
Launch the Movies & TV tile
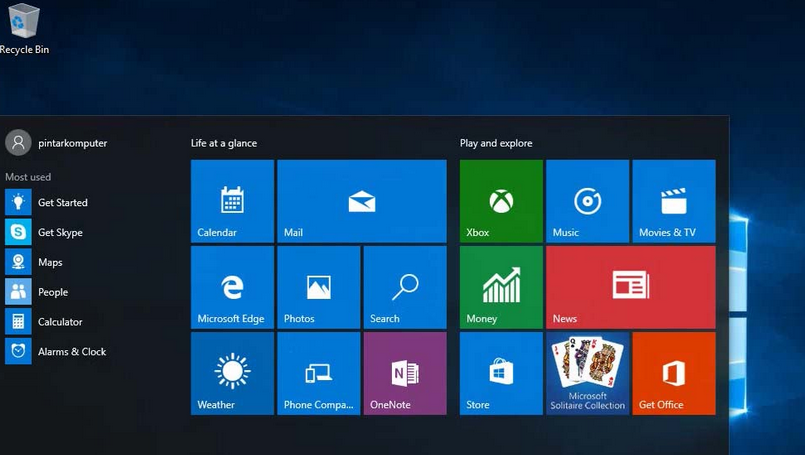point(674,201)
